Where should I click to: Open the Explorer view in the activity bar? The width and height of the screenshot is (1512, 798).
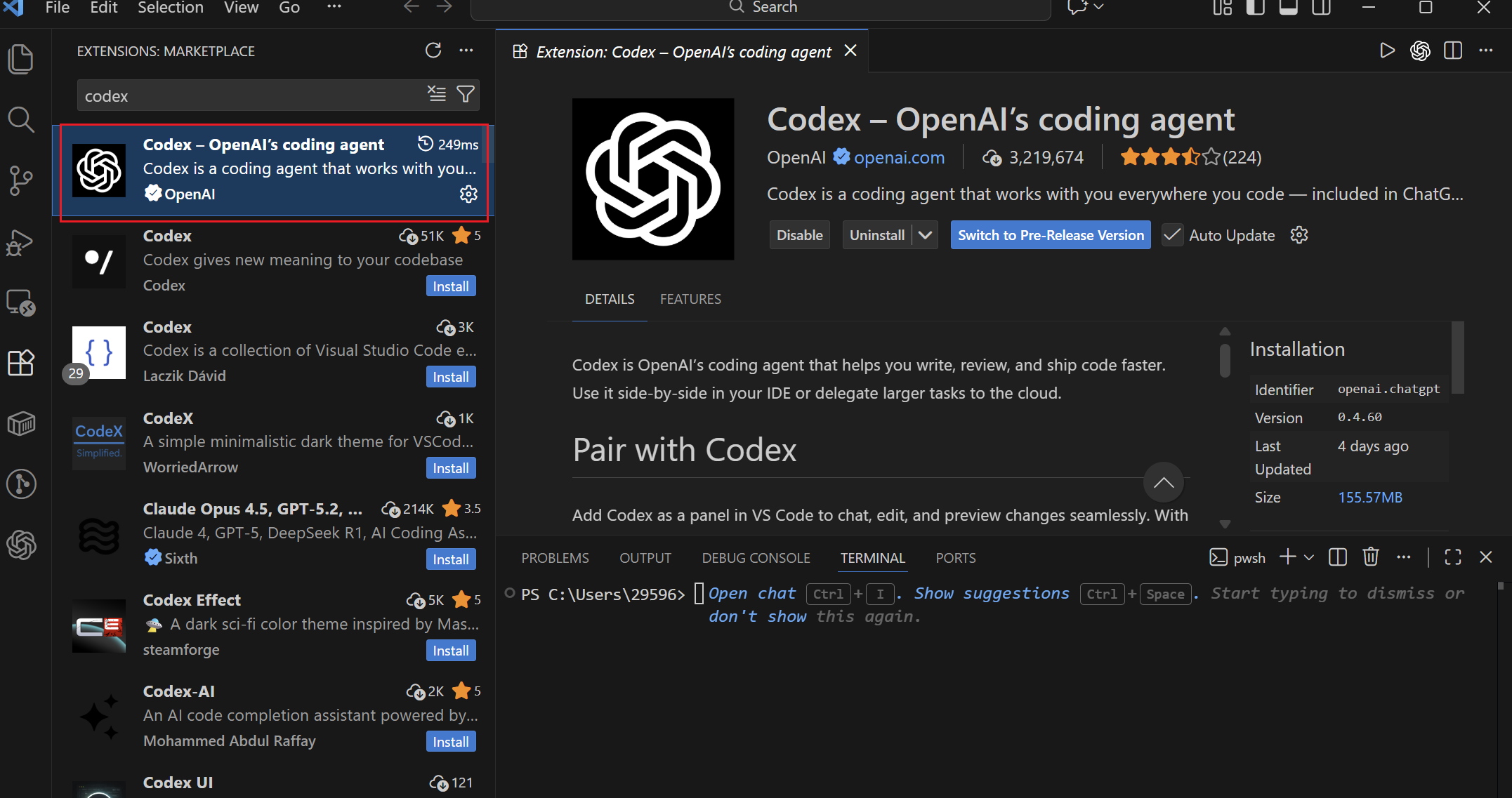[x=21, y=60]
